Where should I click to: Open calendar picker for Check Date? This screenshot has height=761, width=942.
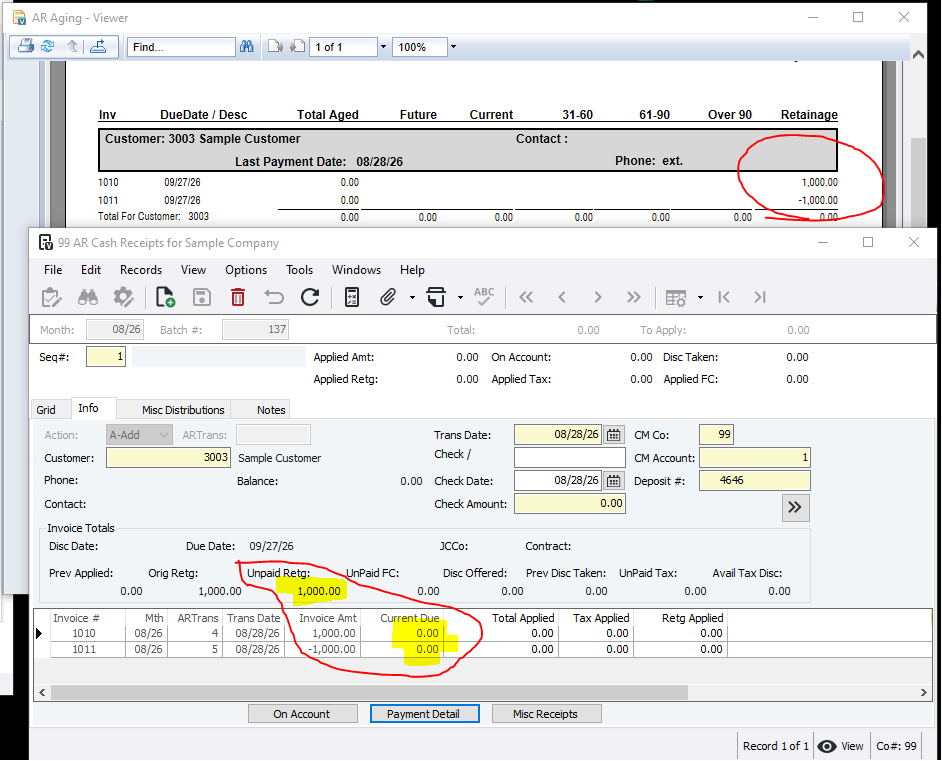pos(613,481)
